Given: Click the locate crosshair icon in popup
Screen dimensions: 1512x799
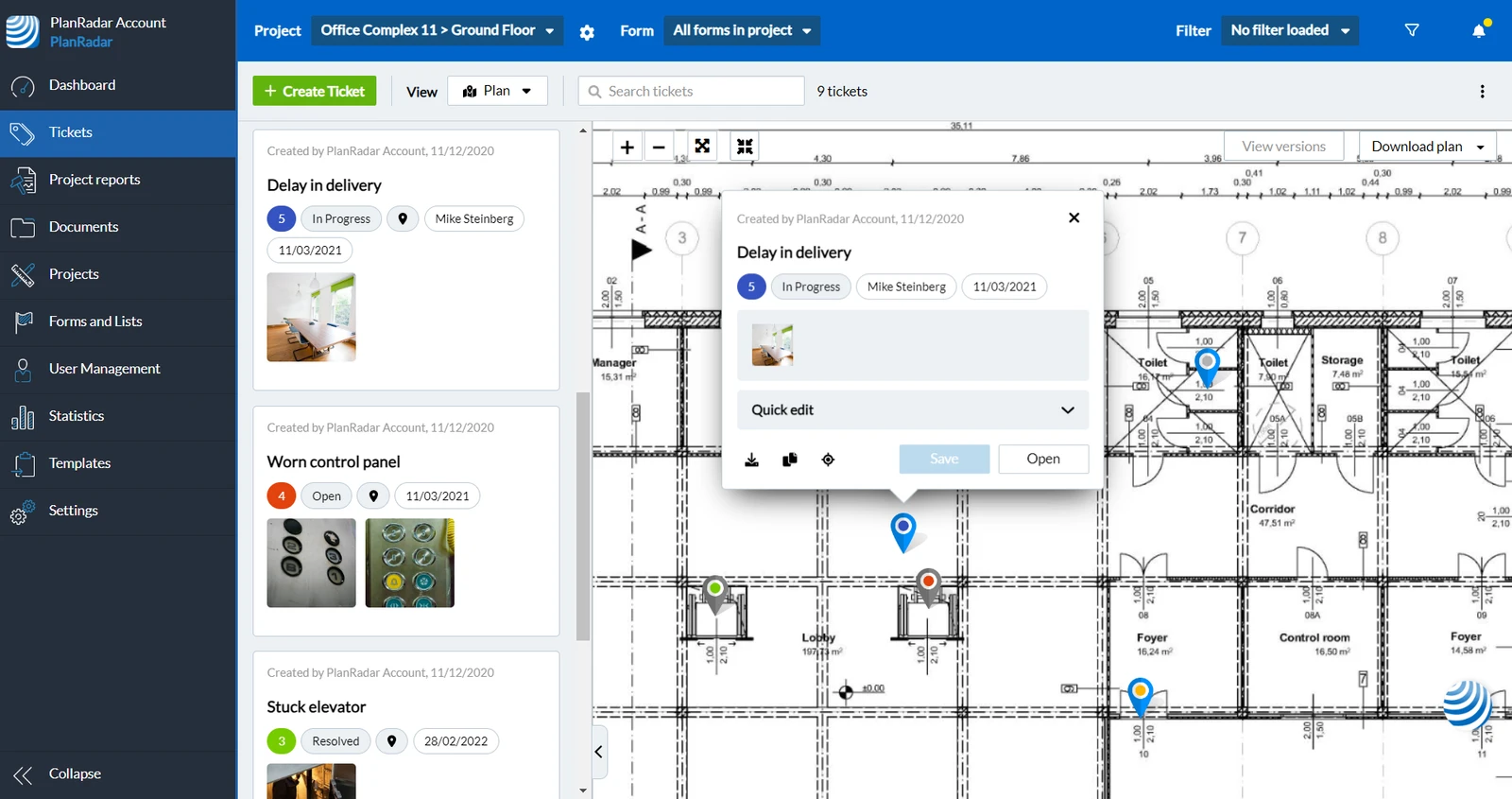Looking at the screenshot, I should click(828, 460).
